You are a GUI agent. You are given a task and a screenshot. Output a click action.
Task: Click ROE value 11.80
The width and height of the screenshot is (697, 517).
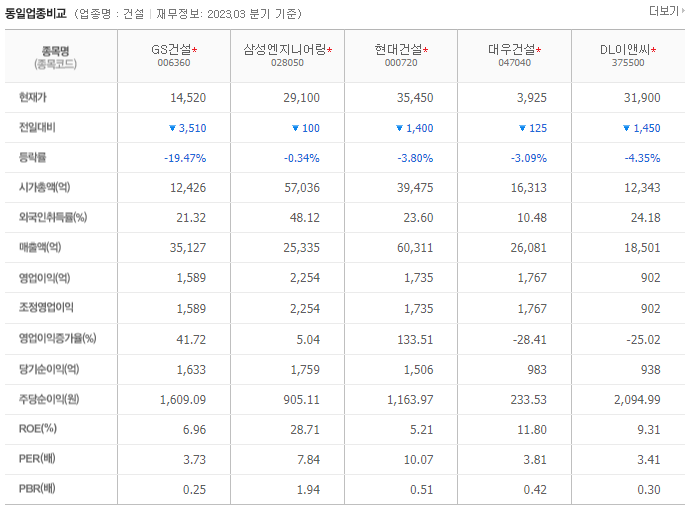click(x=532, y=430)
